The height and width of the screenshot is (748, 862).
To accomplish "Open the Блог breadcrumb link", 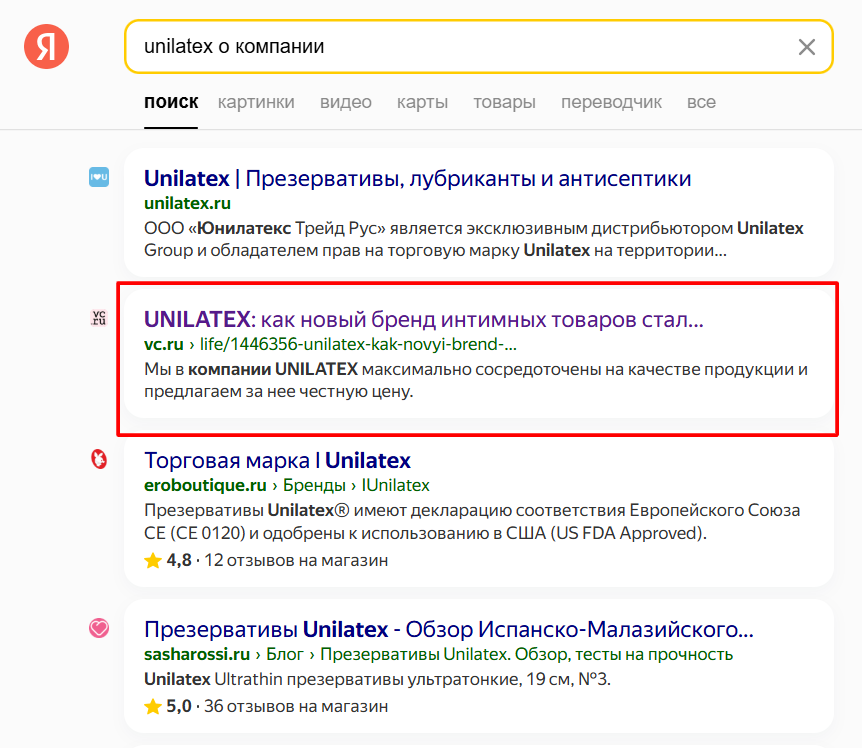I will tap(285, 655).
